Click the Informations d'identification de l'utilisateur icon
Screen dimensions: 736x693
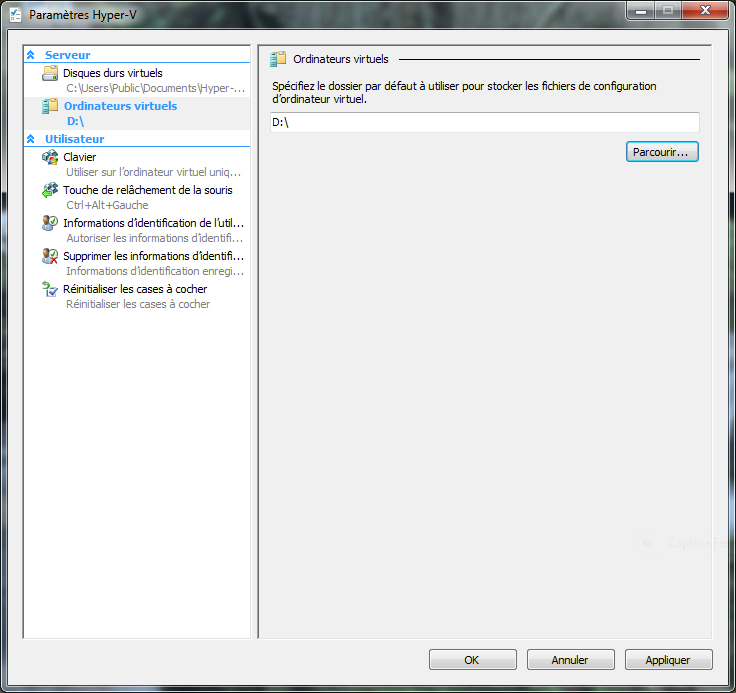tap(50, 223)
